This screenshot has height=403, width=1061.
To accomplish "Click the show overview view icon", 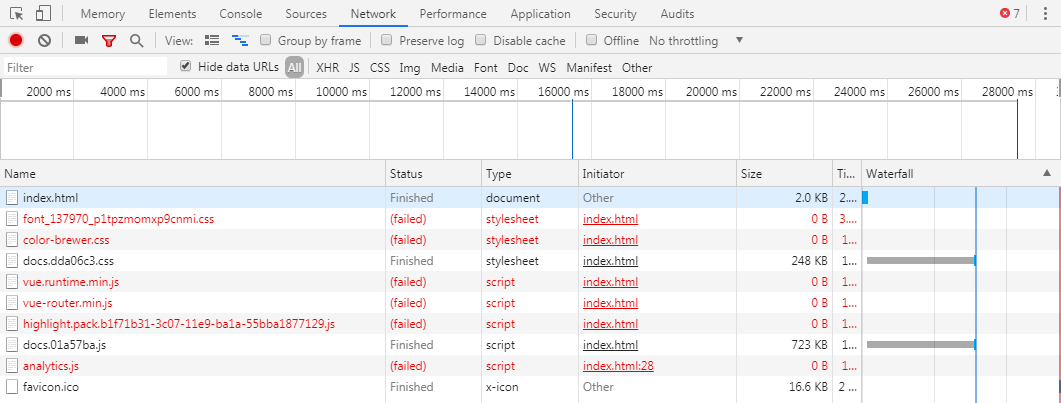I will click(240, 41).
